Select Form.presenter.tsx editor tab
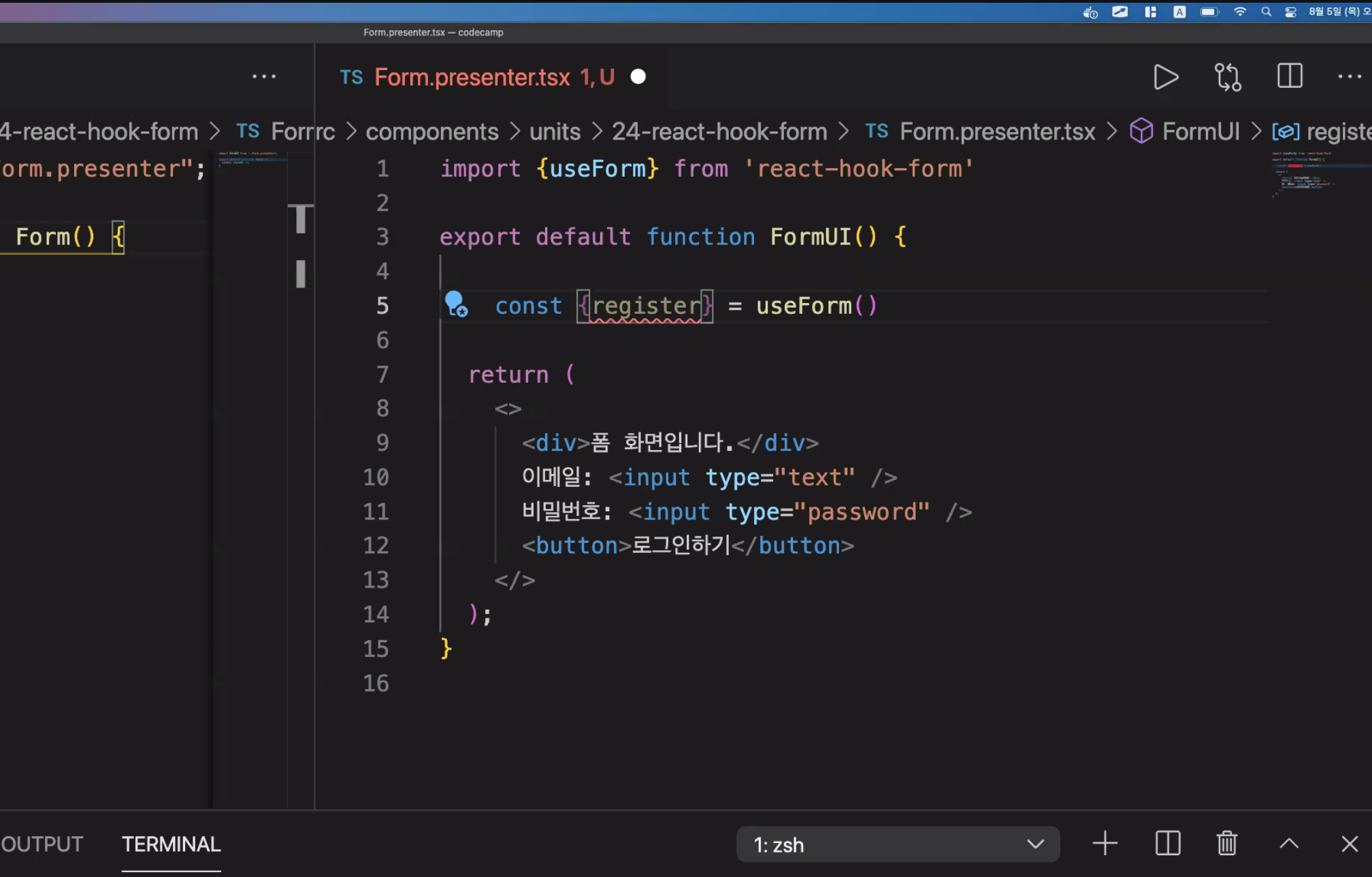The height and width of the screenshot is (877, 1372). coord(472,78)
